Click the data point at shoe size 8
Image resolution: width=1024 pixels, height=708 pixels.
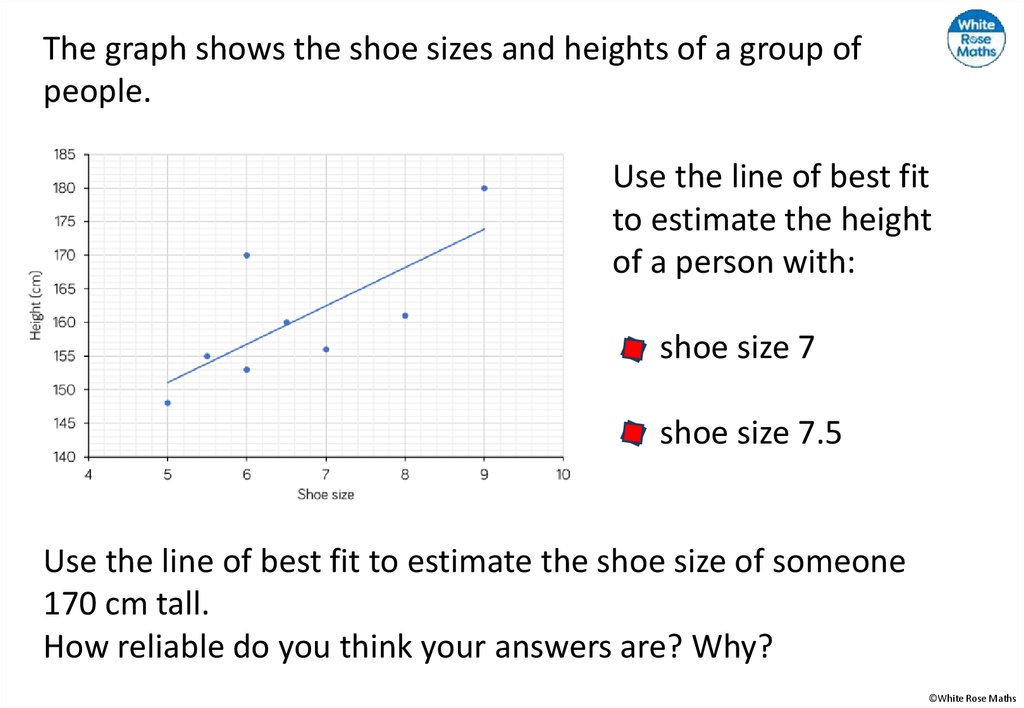pyautogui.click(x=405, y=316)
